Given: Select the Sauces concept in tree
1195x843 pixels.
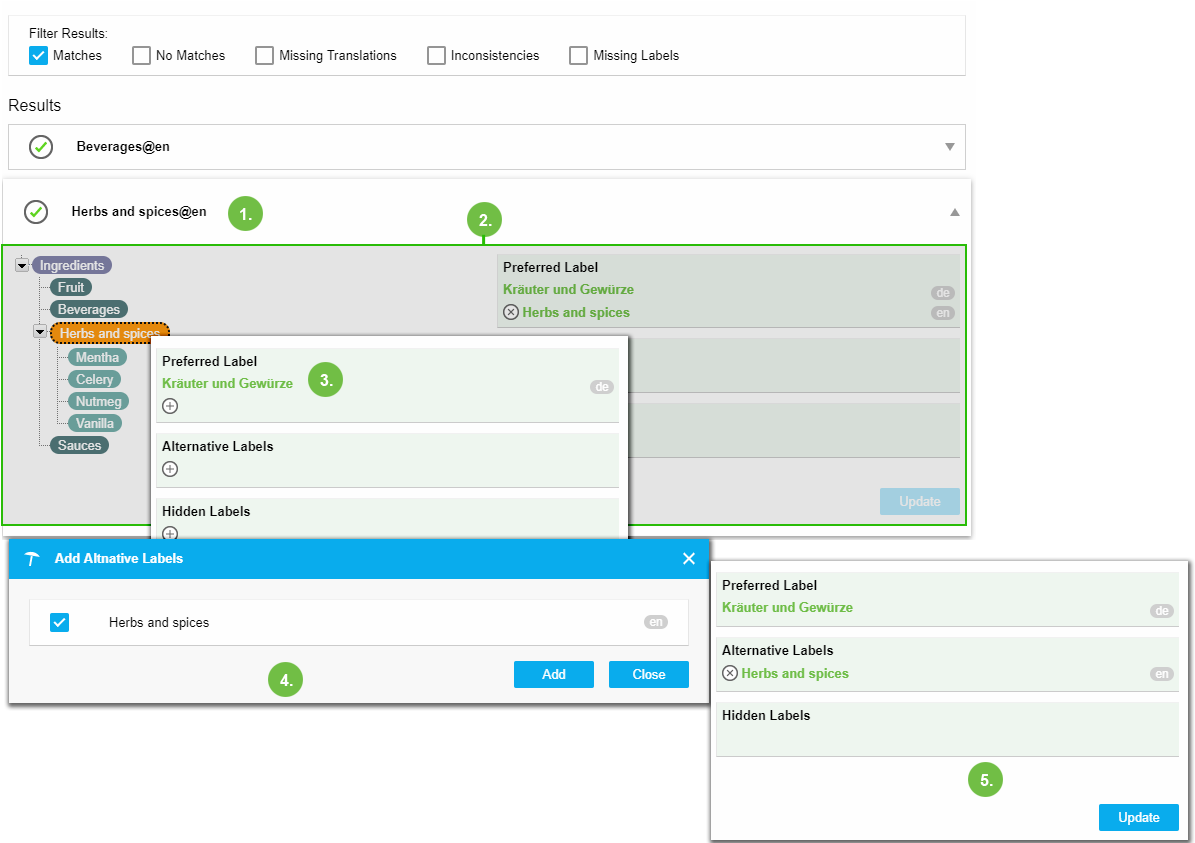Looking at the screenshot, I should tap(79, 445).
